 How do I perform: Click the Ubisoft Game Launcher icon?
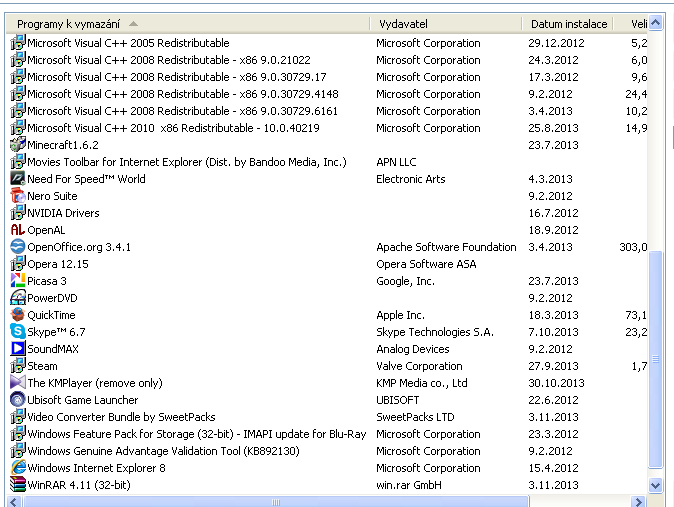click(x=18, y=400)
